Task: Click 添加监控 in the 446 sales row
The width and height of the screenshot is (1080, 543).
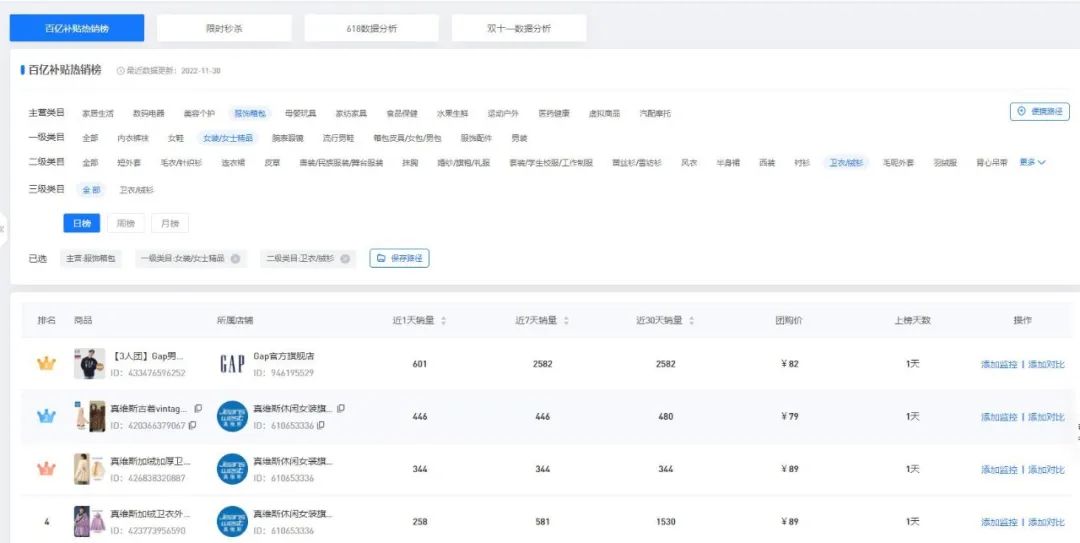Action: click(999, 417)
